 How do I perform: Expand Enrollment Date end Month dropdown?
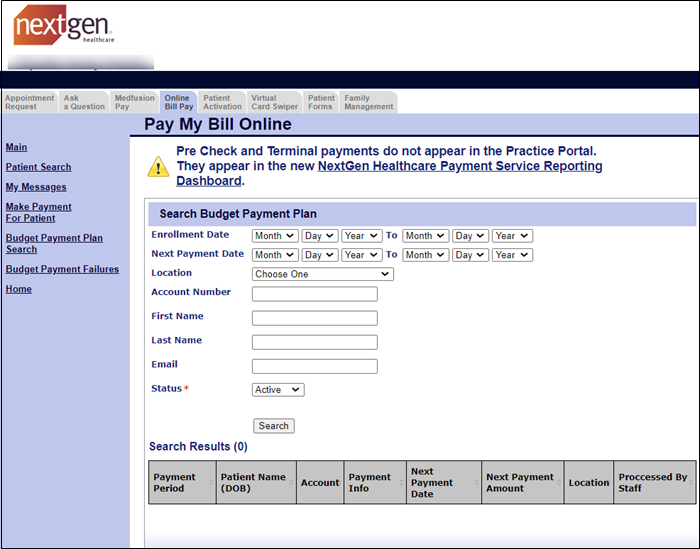[x=425, y=236]
